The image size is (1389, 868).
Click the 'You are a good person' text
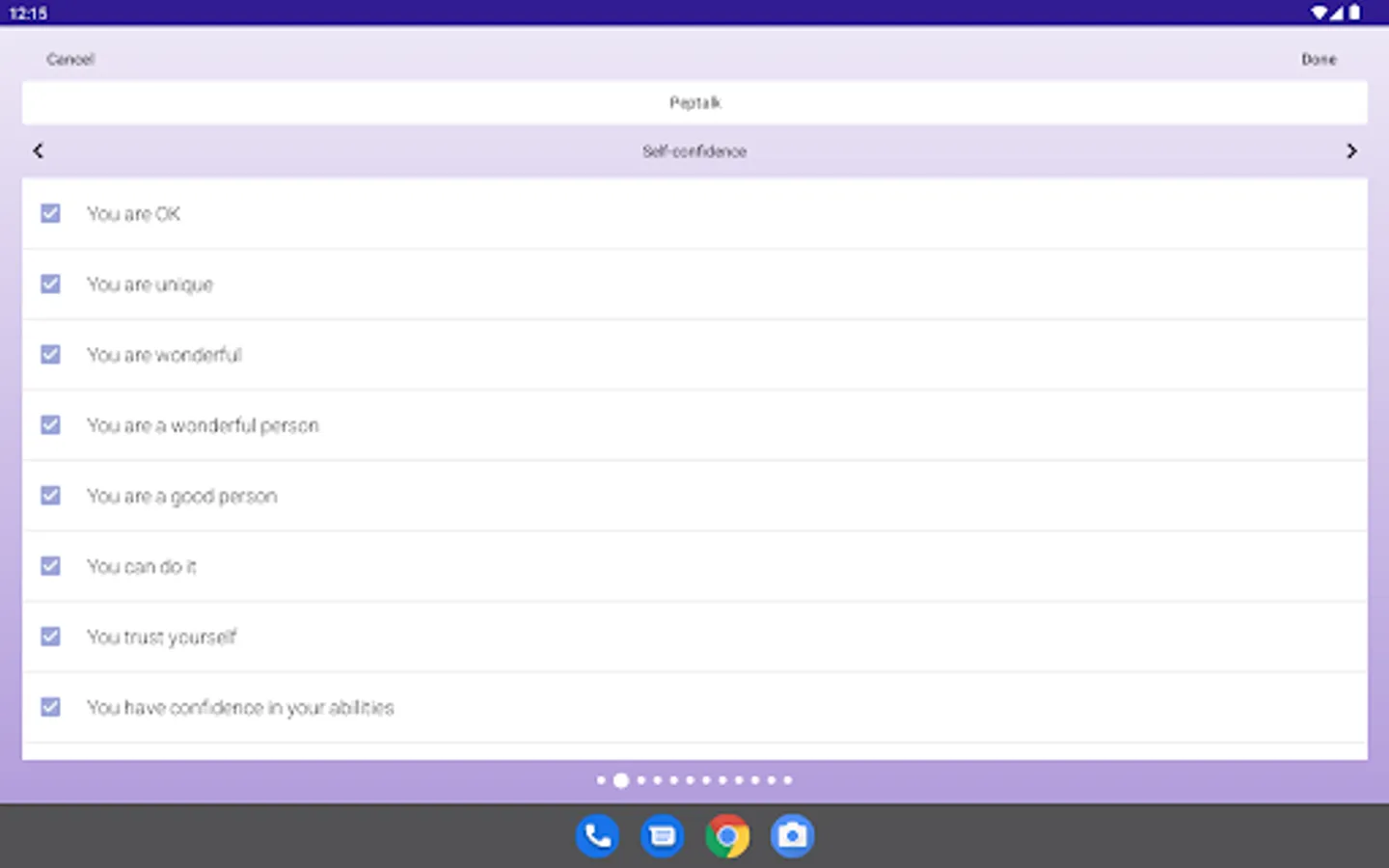(x=182, y=496)
